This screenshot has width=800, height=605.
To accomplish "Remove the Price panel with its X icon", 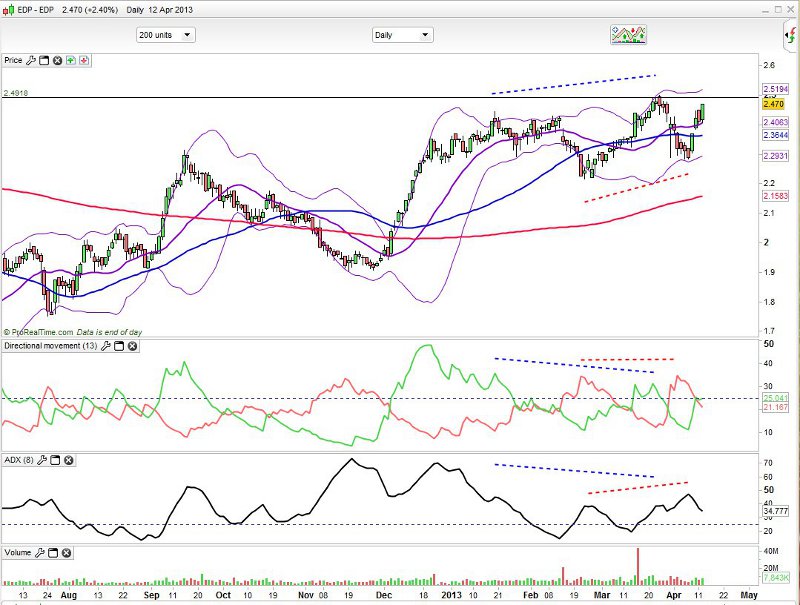I will pyautogui.click(x=57, y=60).
